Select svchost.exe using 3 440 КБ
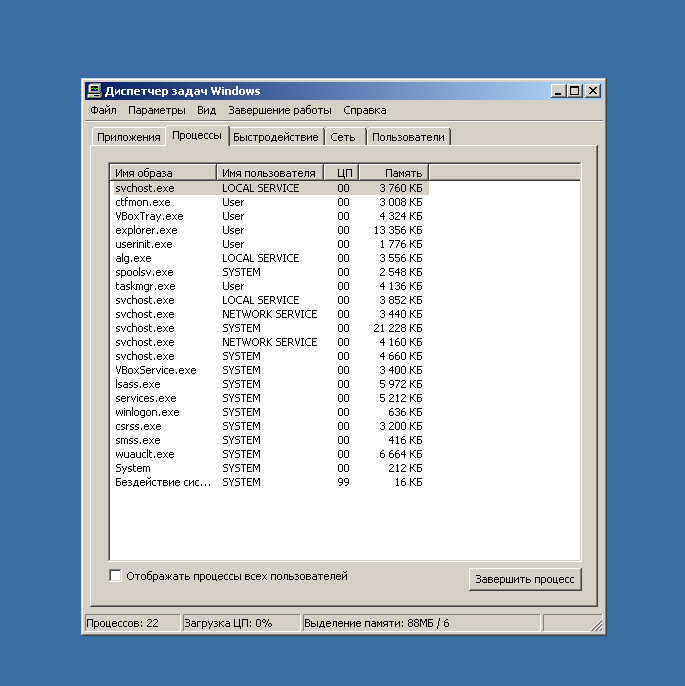The image size is (685, 686). click(x=269, y=314)
